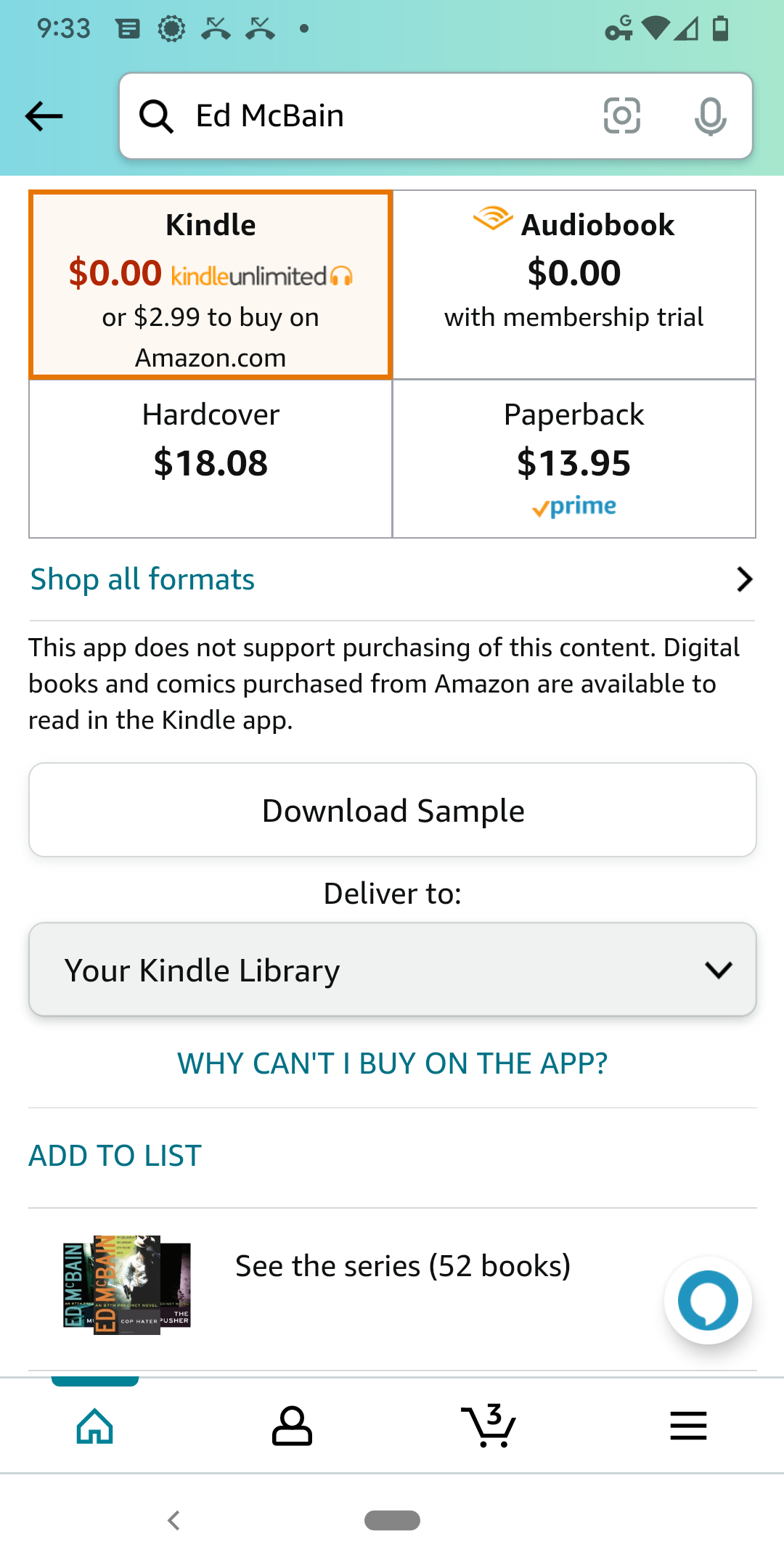This screenshot has height=1568, width=784.
Task: Choose the Paperback $13.95 format
Action: [x=573, y=458]
